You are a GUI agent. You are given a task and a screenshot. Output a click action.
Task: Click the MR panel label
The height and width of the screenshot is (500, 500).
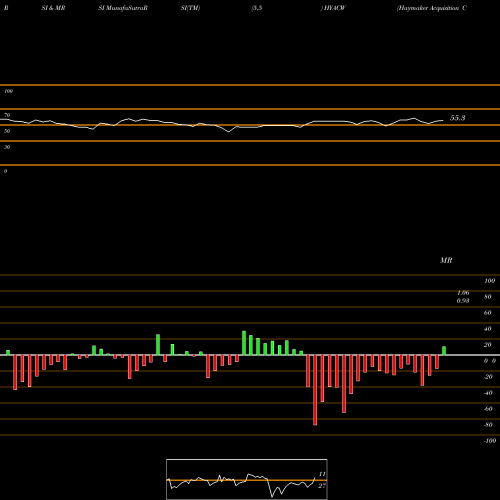pos(446,260)
